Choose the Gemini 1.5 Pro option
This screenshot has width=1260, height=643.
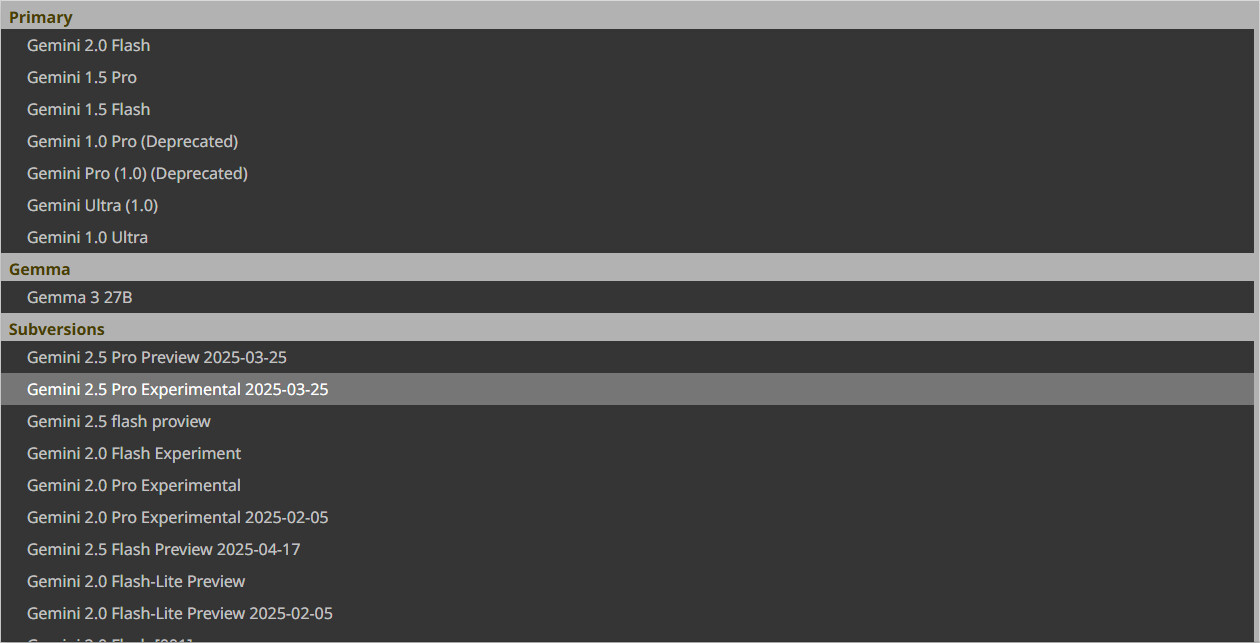coord(82,77)
